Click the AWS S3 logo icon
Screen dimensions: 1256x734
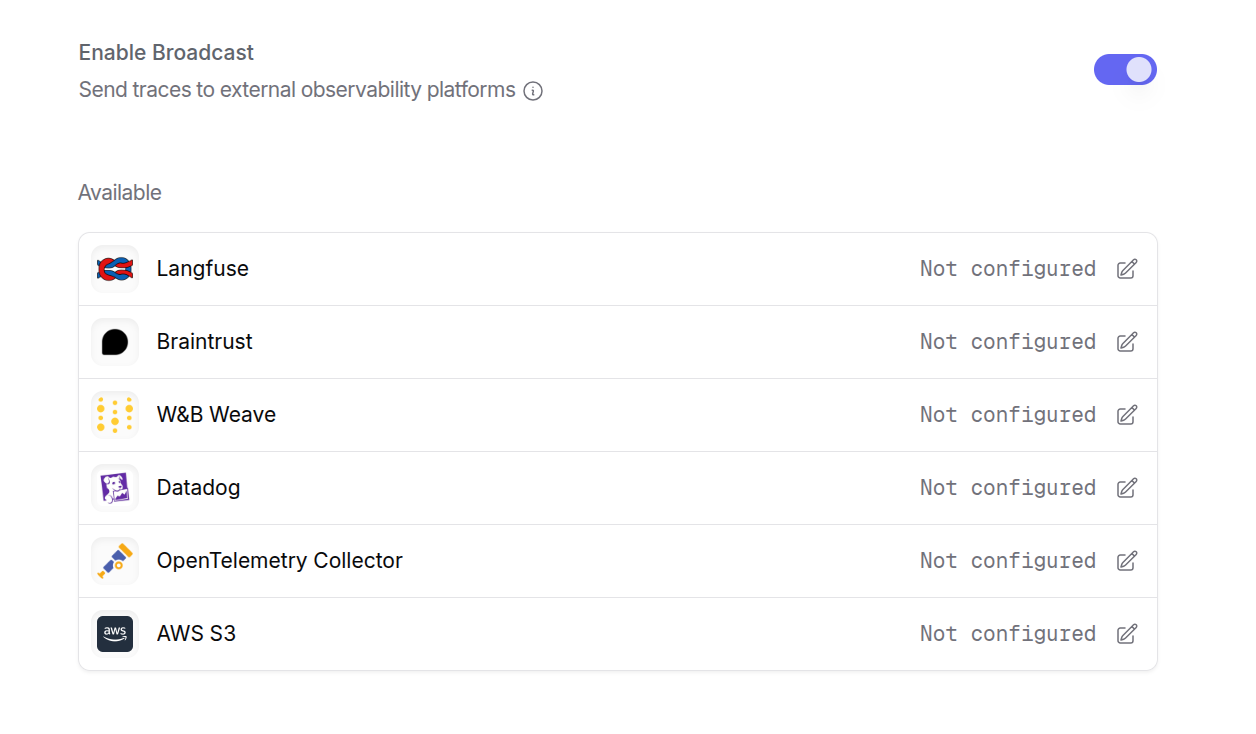tap(115, 634)
